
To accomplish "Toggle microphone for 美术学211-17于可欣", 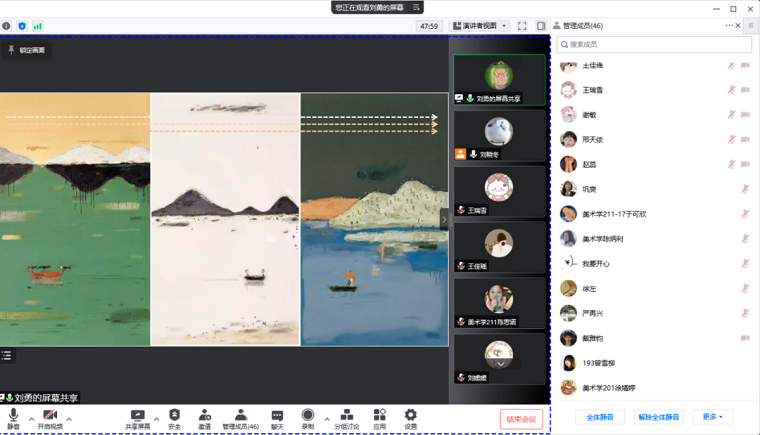I will tap(745, 214).
